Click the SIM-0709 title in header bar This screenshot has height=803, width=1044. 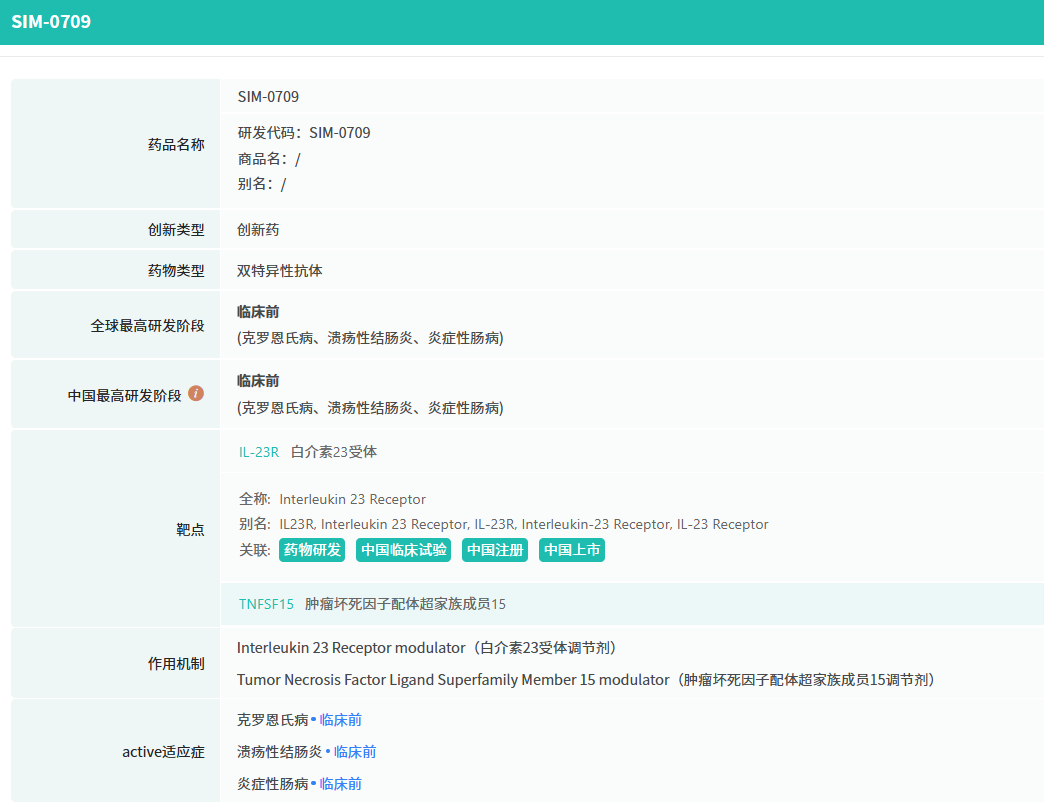(x=51, y=21)
